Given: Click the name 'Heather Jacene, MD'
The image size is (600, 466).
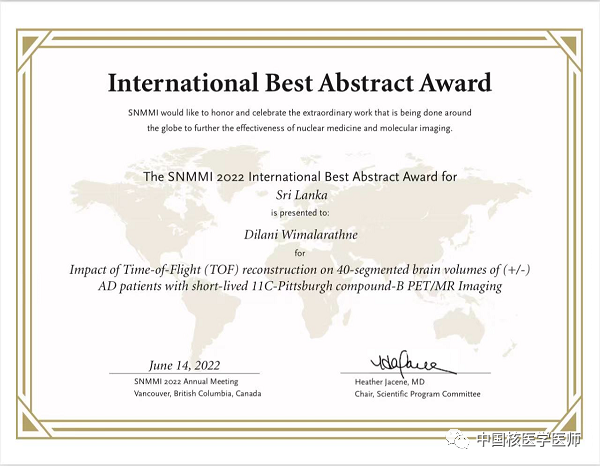Looking at the screenshot, I should click(x=390, y=382).
